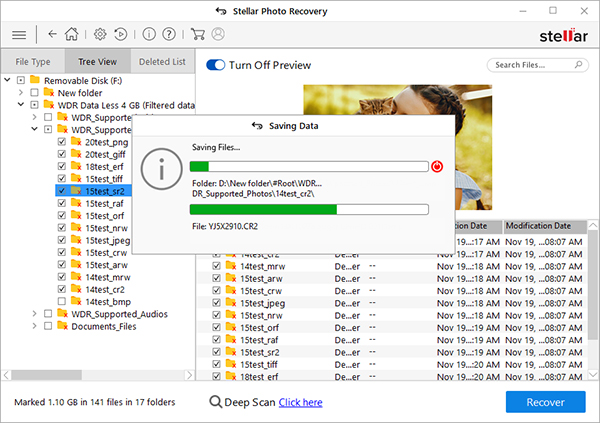The height and width of the screenshot is (423, 600).
Task: Minimize the Stellar Photo Recovery window
Action: (523, 11)
